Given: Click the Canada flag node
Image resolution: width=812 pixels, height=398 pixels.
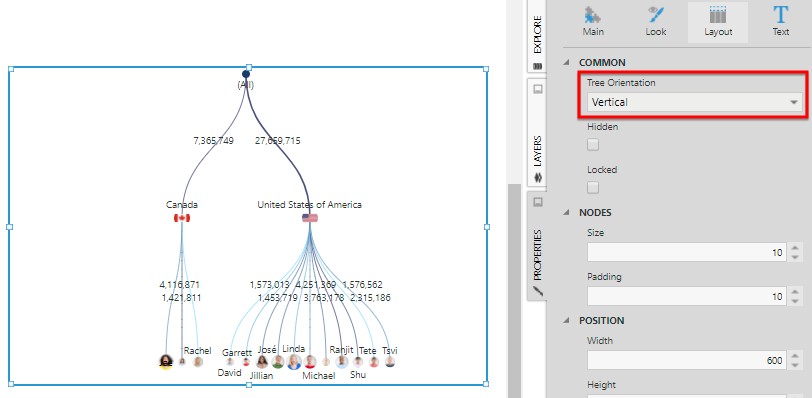Looking at the screenshot, I should point(182,218).
